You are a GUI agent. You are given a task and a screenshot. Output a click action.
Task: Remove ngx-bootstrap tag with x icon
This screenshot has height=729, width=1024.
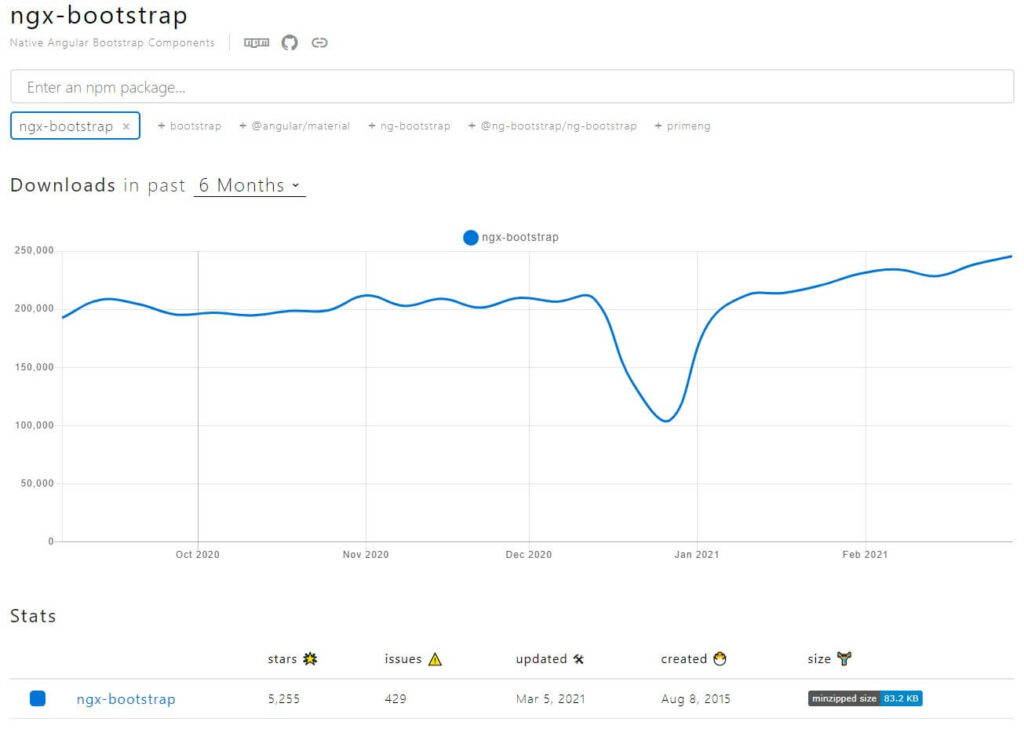point(126,127)
